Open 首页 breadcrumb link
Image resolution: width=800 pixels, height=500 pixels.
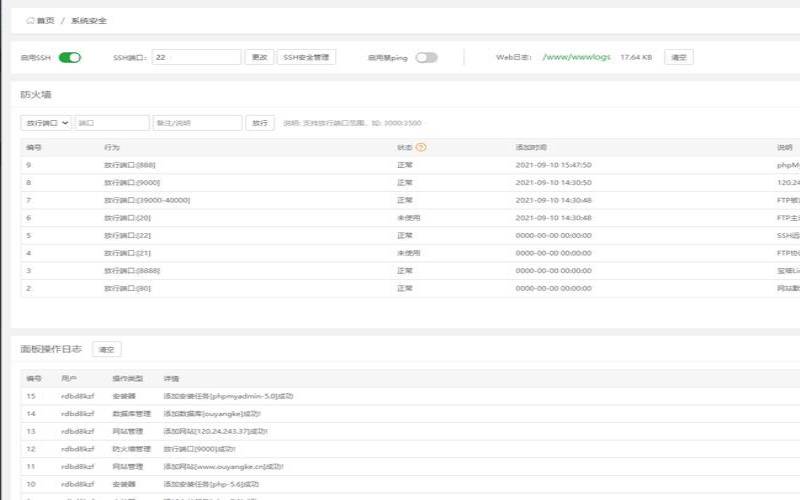point(45,20)
